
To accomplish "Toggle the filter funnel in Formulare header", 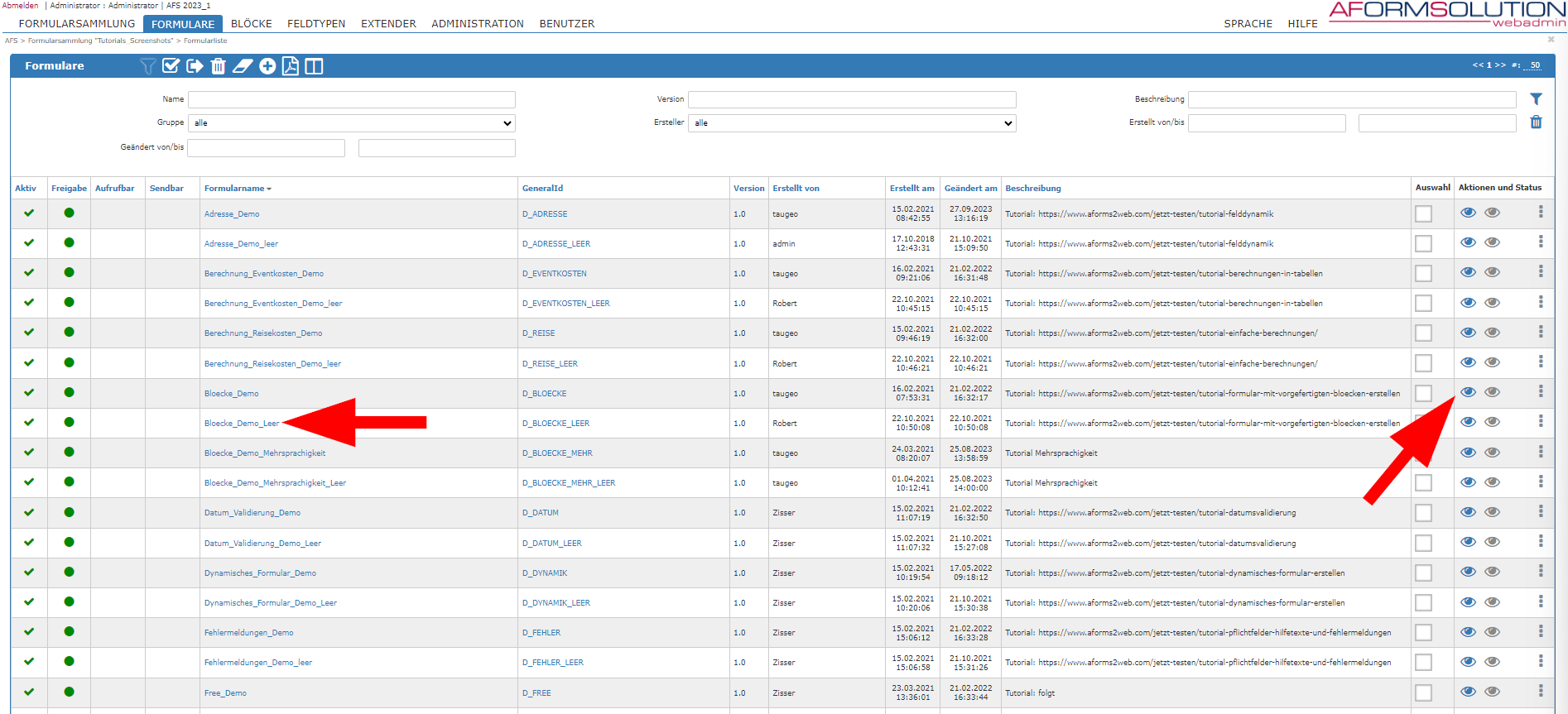I will (147, 66).
